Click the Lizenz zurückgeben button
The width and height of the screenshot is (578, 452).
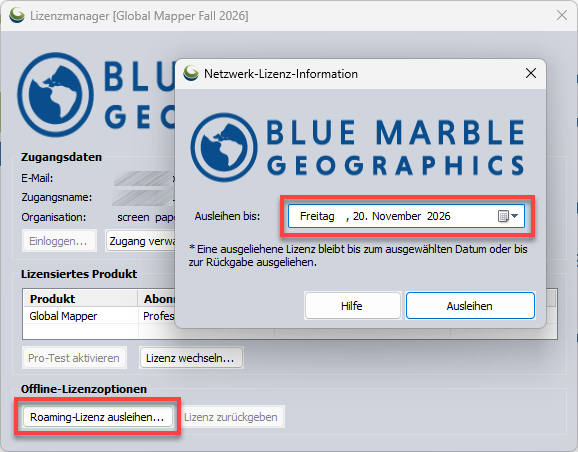tap(231, 417)
